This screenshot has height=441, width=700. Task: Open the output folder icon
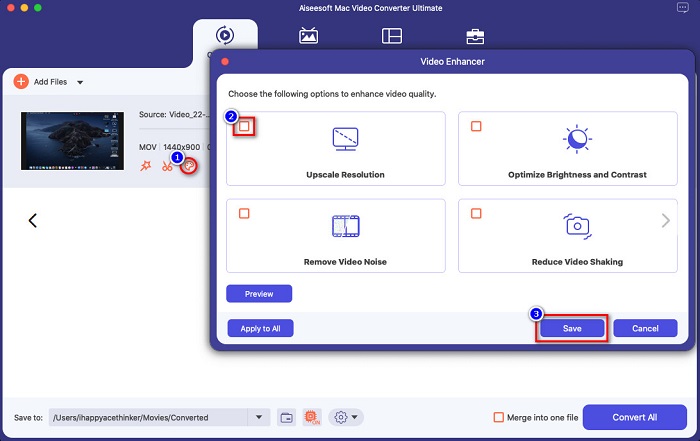(x=286, y=418)
